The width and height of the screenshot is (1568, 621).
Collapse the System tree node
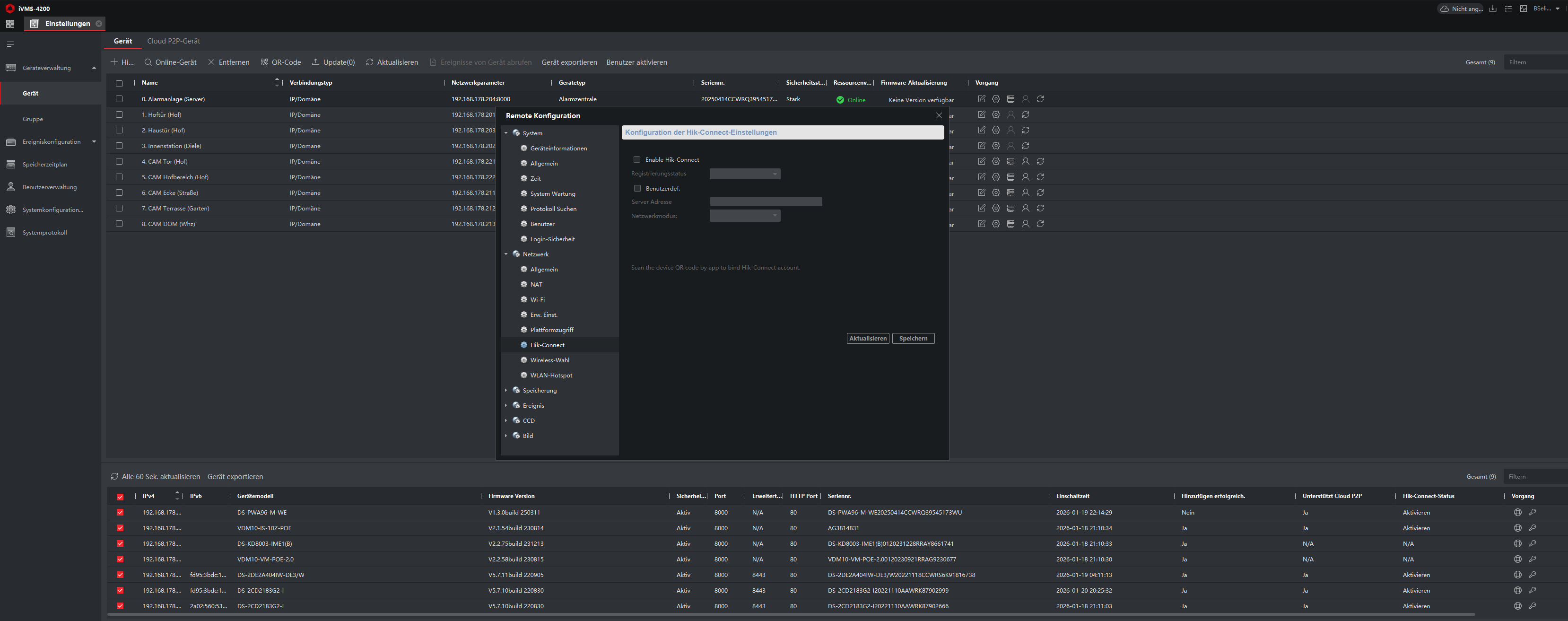[506, 133]
